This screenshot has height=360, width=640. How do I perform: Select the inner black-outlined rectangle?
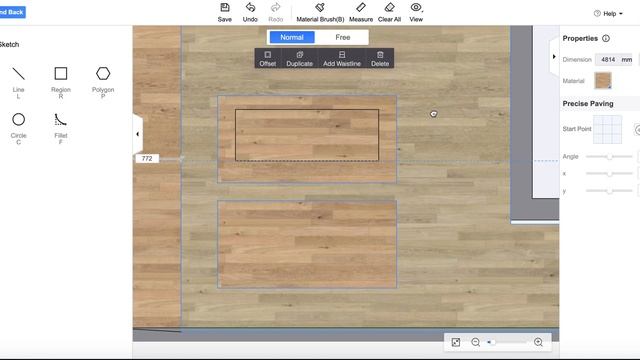(x=307, y=135)
